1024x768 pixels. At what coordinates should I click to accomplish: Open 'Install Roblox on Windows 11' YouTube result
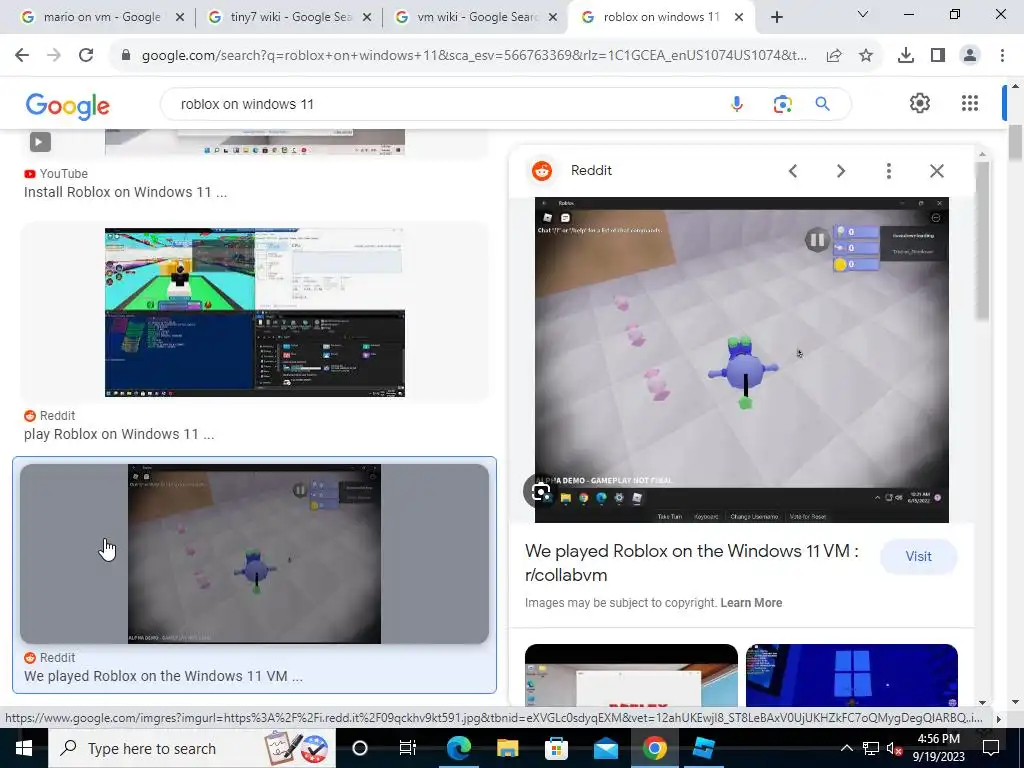pos(125,192)
